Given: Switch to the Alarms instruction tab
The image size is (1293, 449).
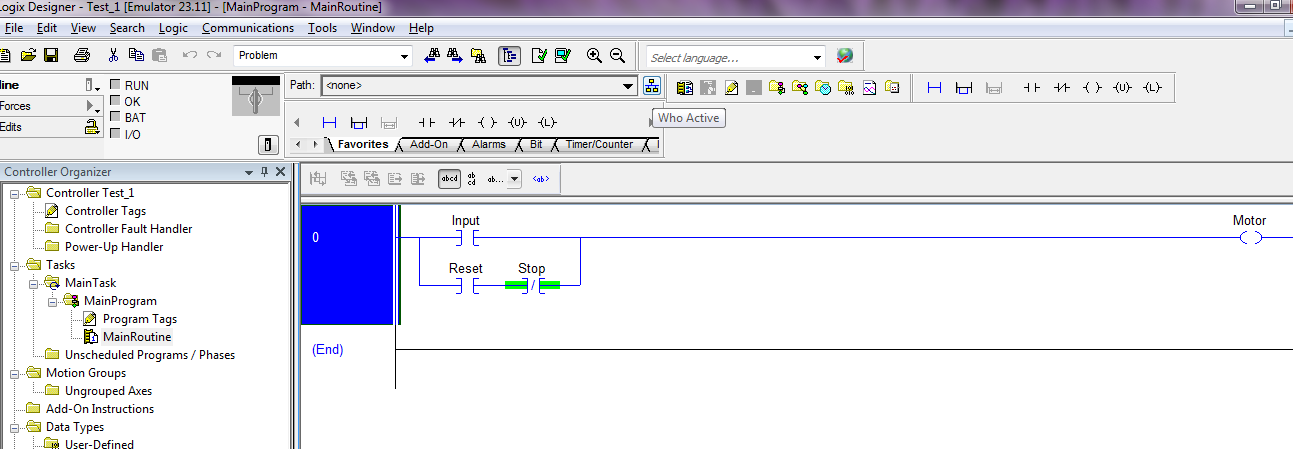Looking at the screenshot, I should 489,145.
